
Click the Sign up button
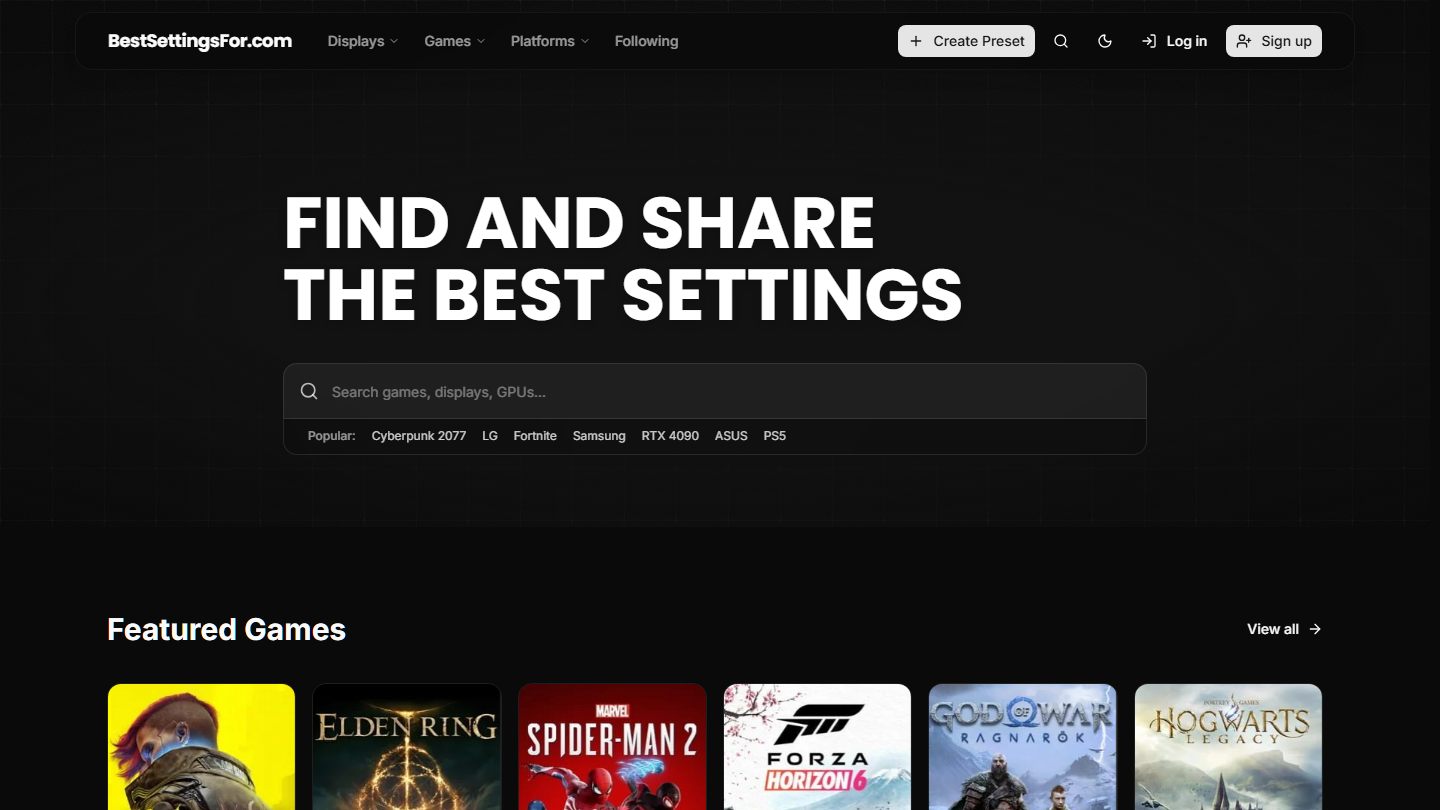pos(1274,41)
